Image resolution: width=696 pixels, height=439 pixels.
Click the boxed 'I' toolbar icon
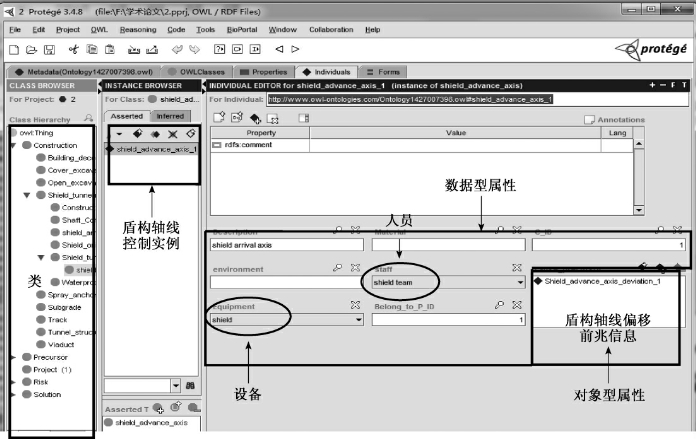pos(255,49)
